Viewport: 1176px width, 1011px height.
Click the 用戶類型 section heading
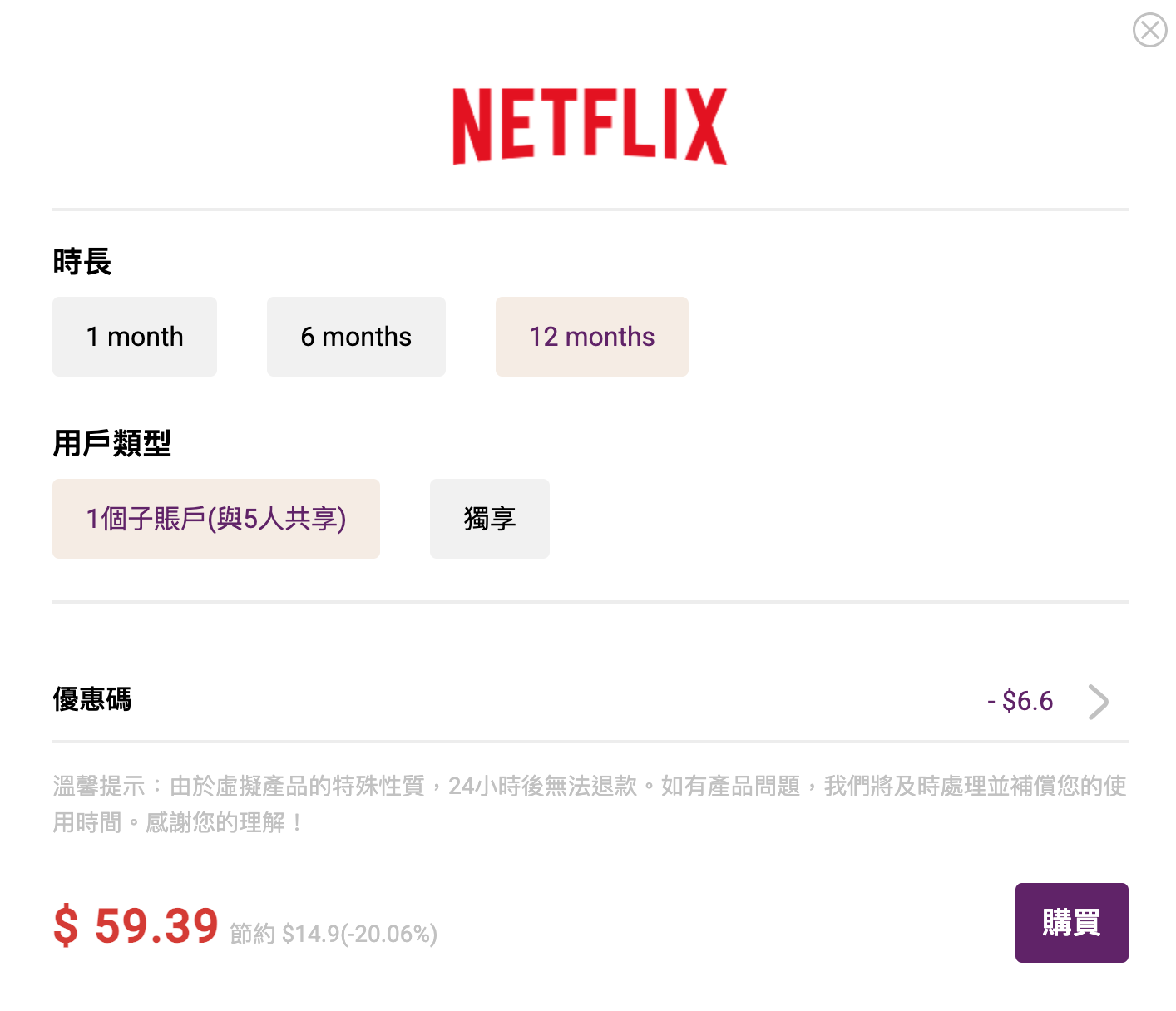tap(112, 443)
